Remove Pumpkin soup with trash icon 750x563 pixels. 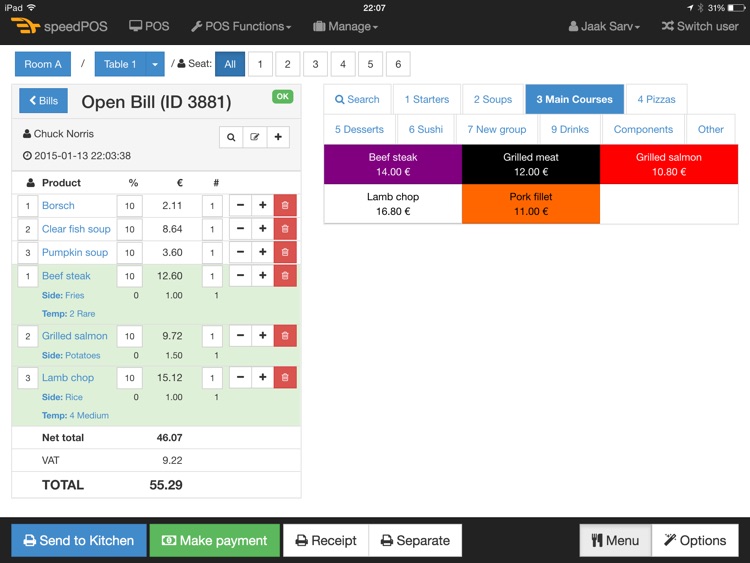285,252
